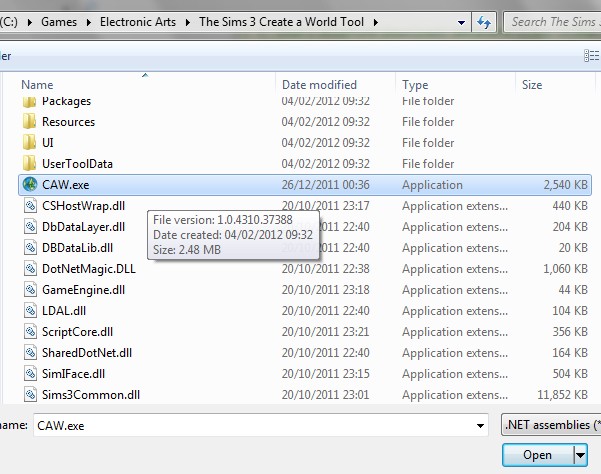Click the UI folder icon
This screenshot has width=601, height=474.
tap(30, 143)
